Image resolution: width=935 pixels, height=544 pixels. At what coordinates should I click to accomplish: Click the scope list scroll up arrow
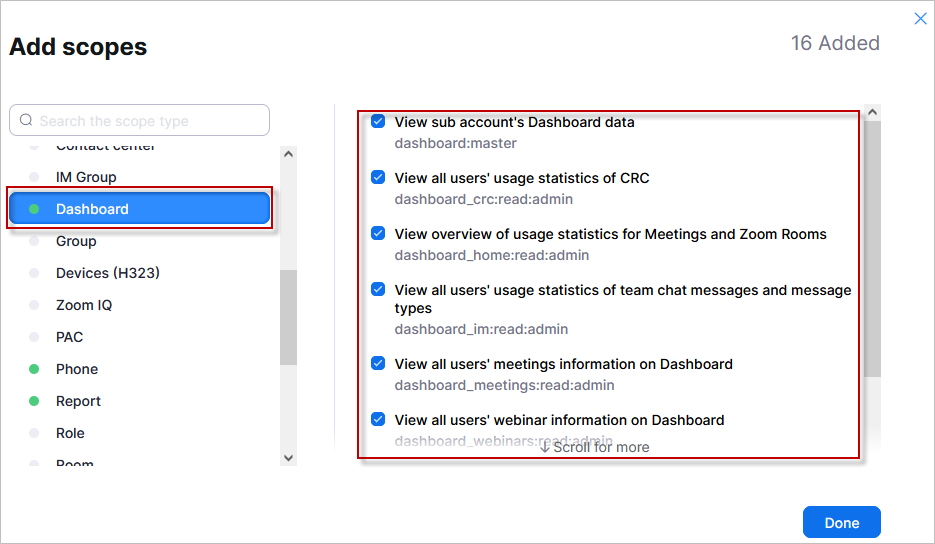pos(289,154)
